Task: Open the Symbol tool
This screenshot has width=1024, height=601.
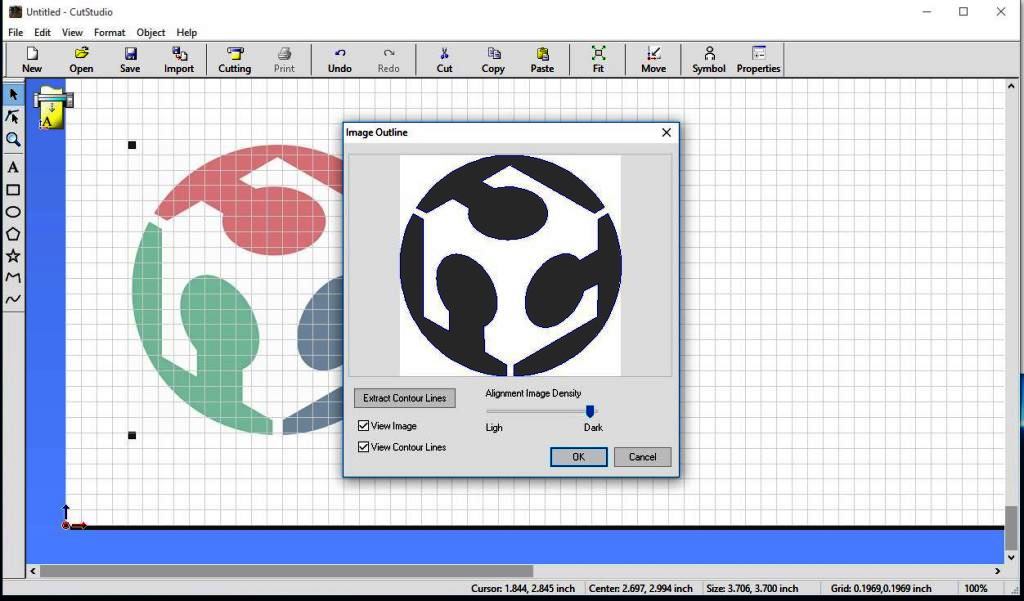Action: [x=709, y=60]
